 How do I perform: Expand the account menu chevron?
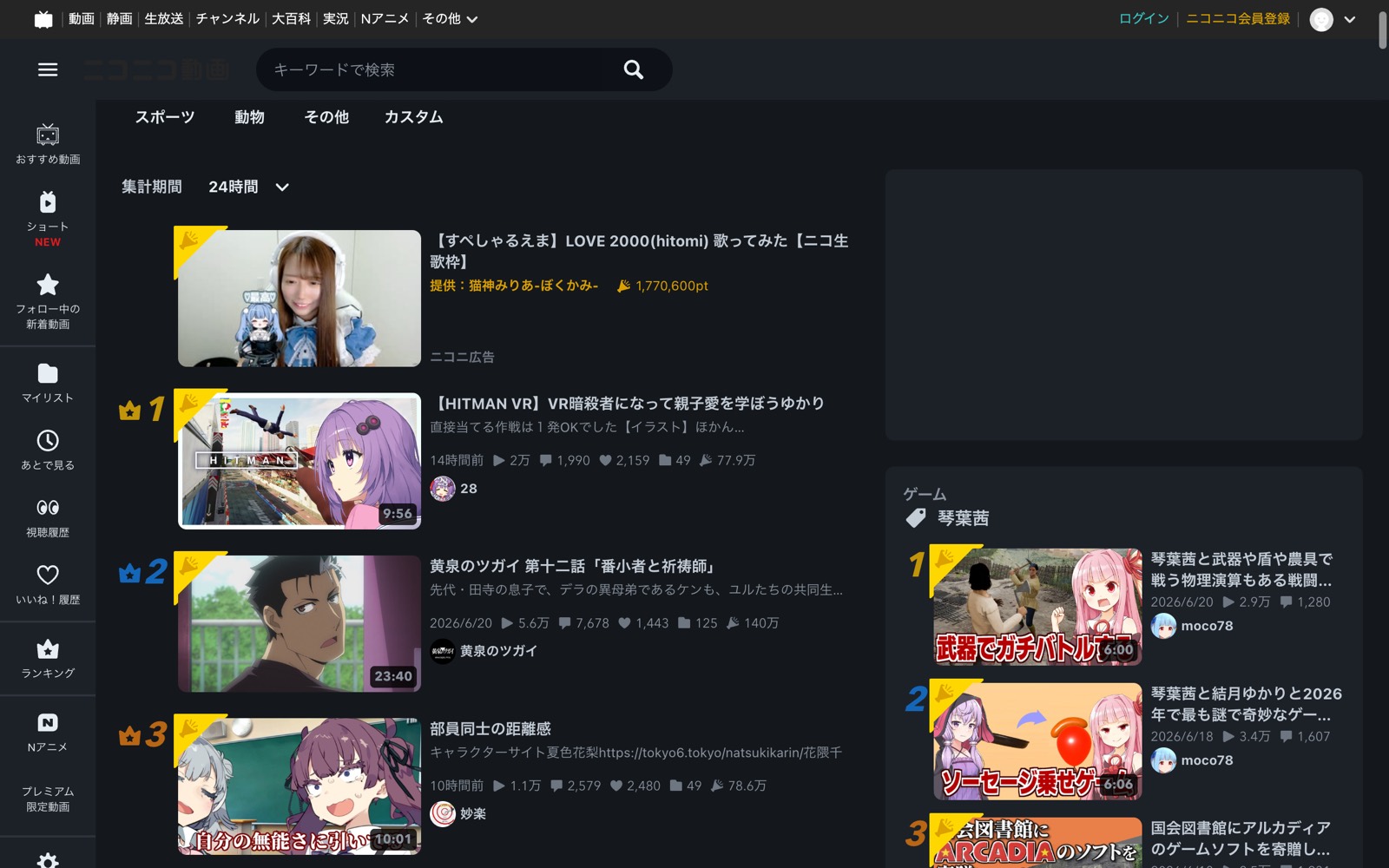pos(1349,19)
